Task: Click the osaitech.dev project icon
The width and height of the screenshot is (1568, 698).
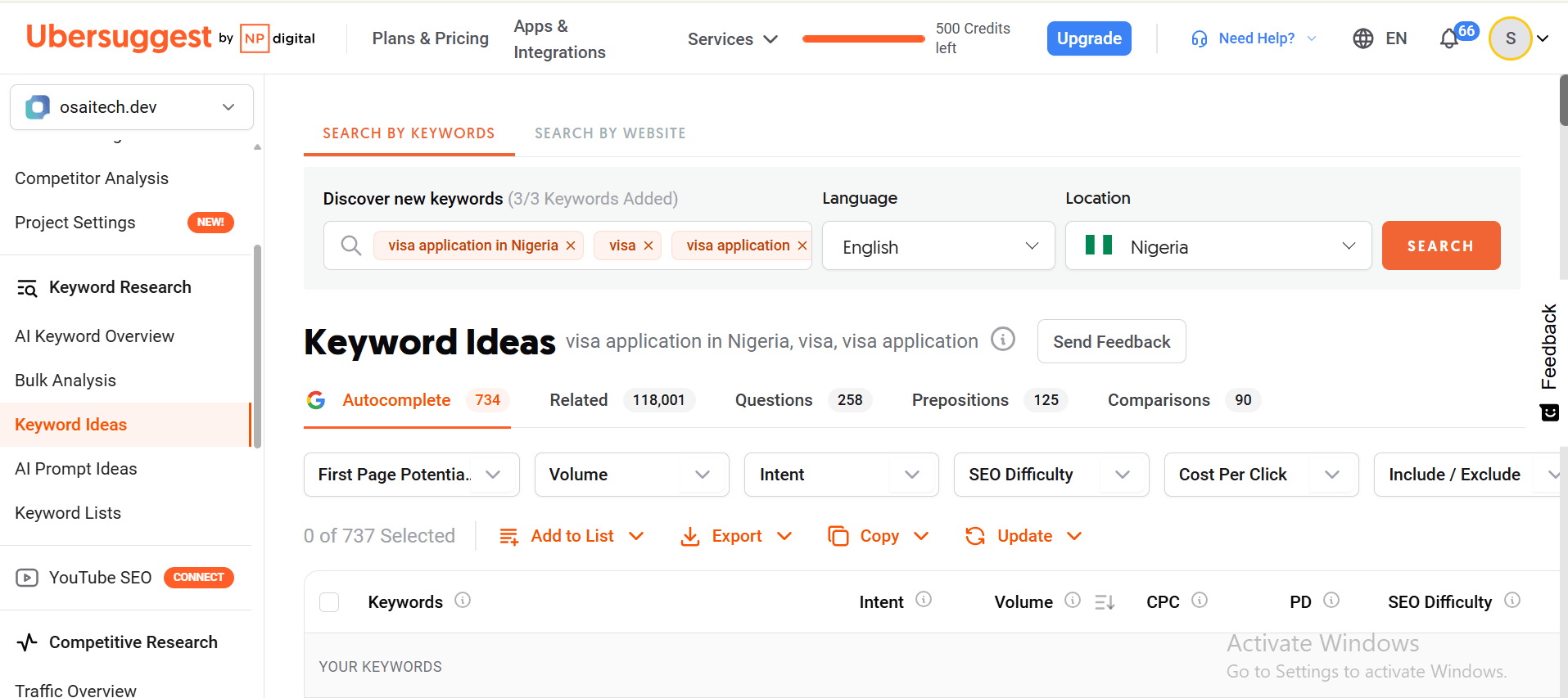Action: click(38, 107)
